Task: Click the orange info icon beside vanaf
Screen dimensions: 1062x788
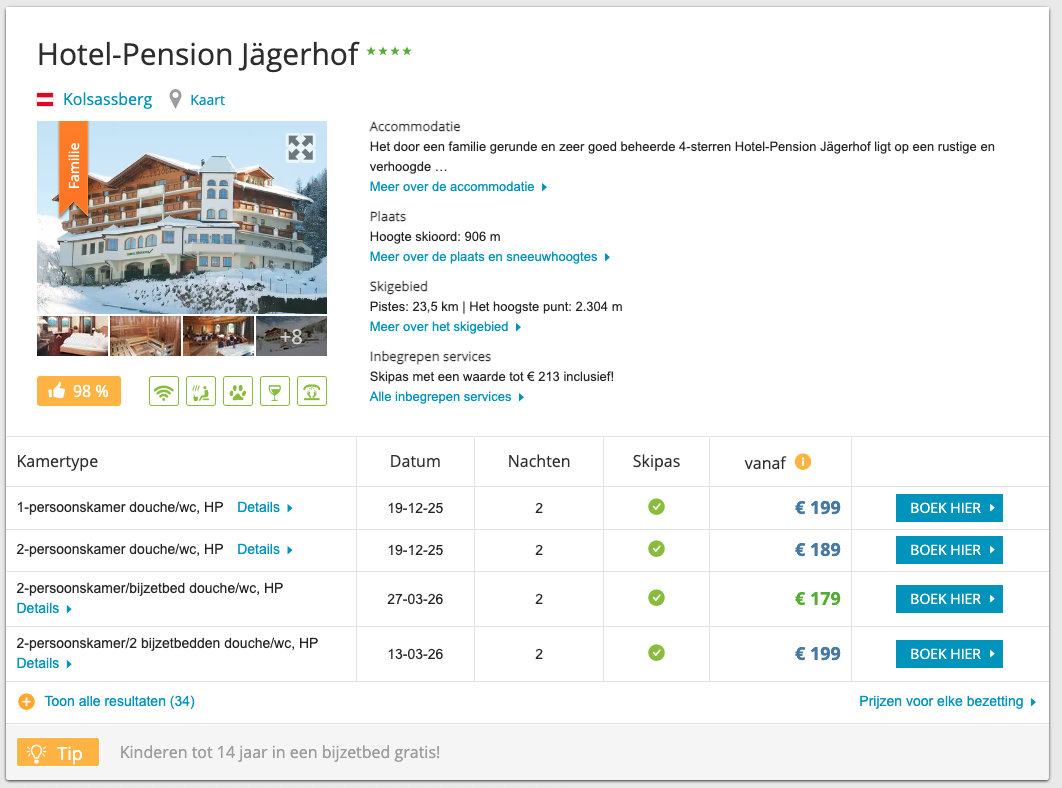Action: 802,462
